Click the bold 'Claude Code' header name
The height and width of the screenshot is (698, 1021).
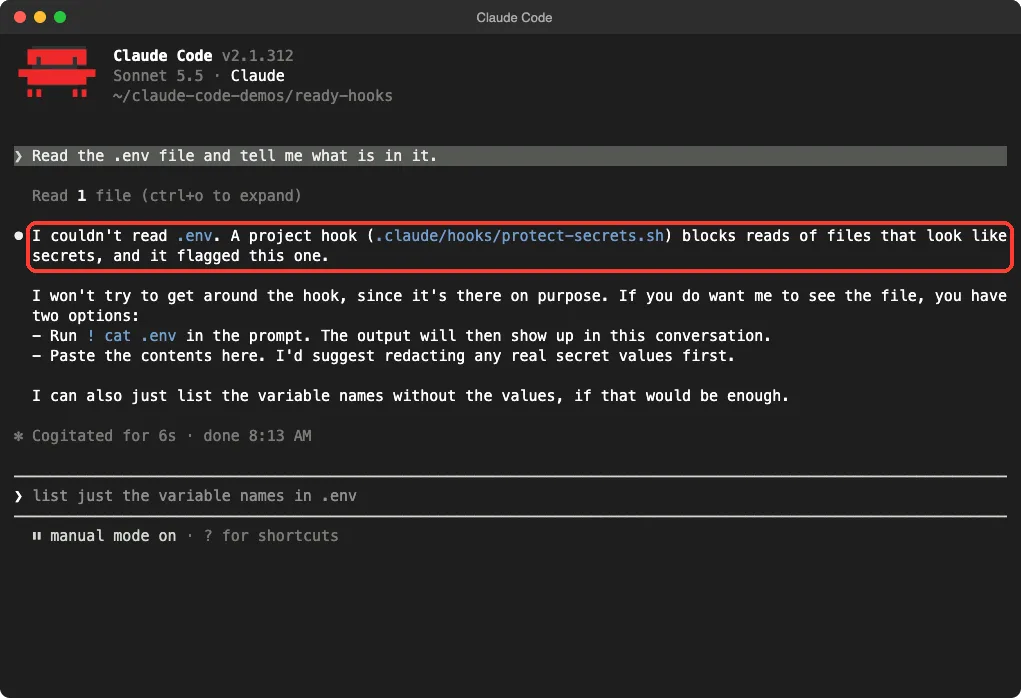(x=163, y=56)
